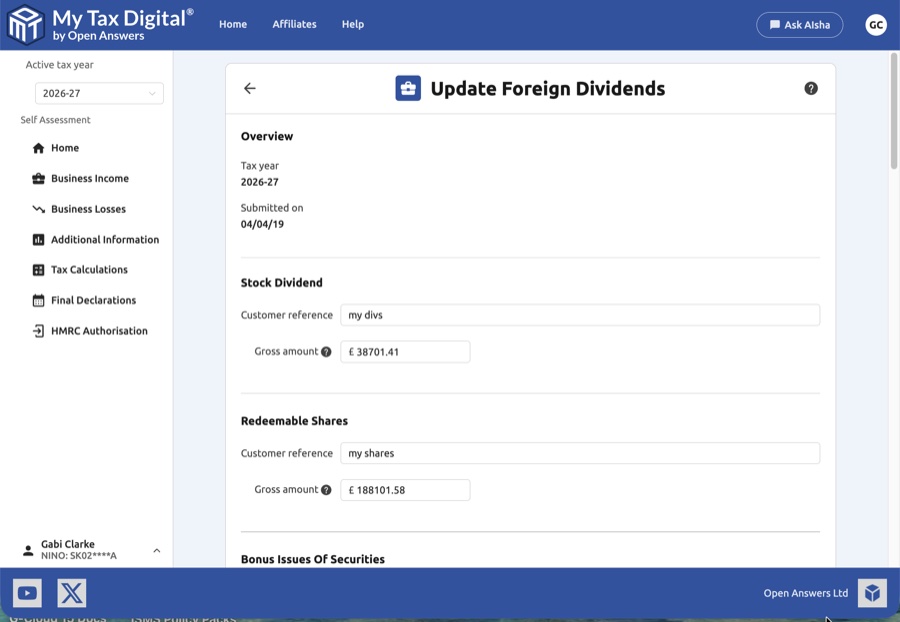Open the YouTube icon in the footer
Image resolution: width=900 pixels, height=622 pixels.
tap(27, 592)
